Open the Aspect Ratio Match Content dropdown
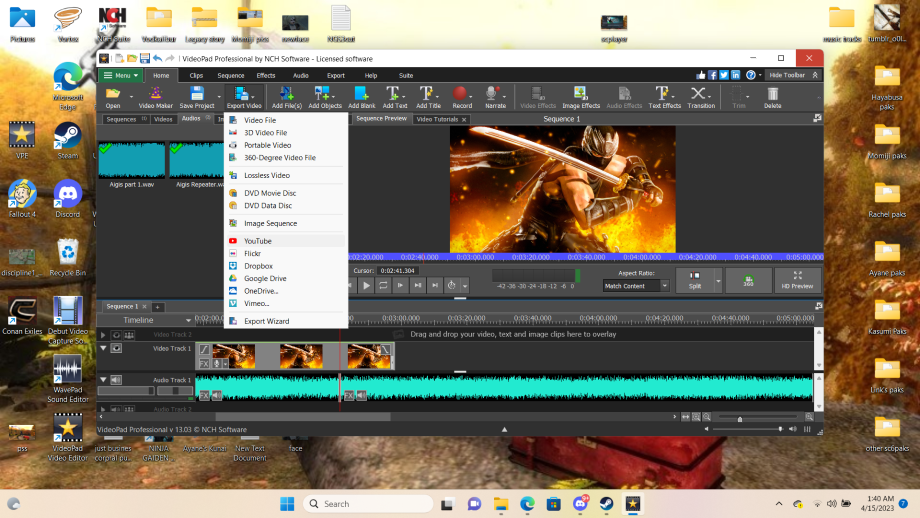Viewport: 920px width, 518px height. [x=636, y=286]
